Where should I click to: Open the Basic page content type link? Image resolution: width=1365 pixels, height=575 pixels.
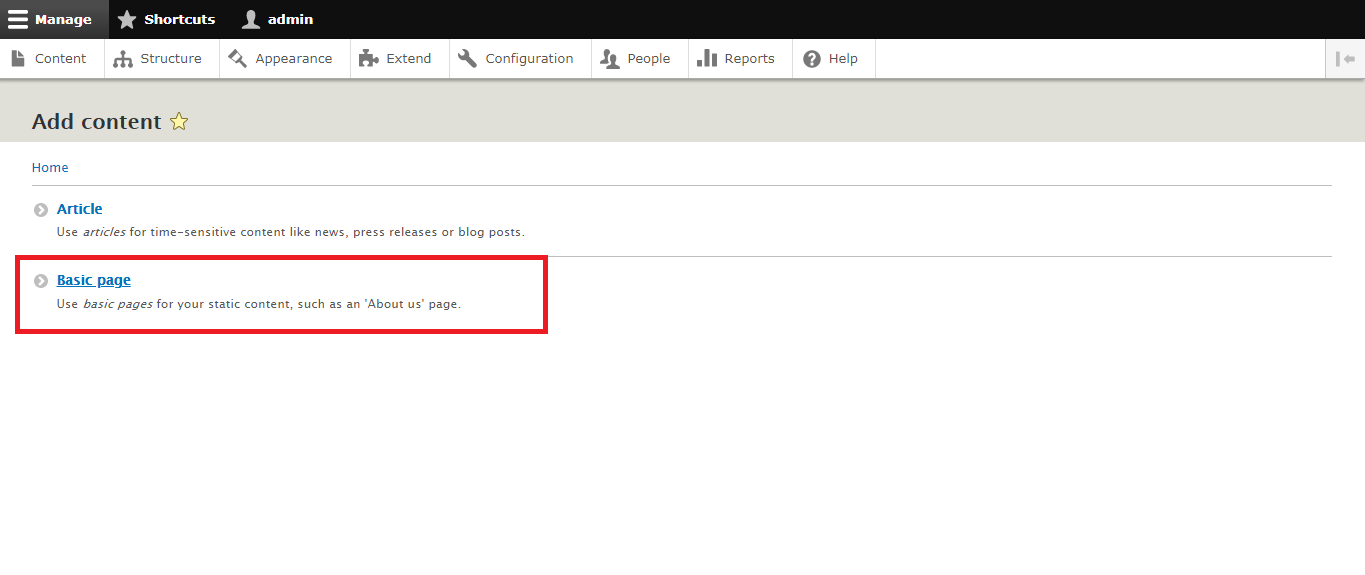click(x=94, y=280)
